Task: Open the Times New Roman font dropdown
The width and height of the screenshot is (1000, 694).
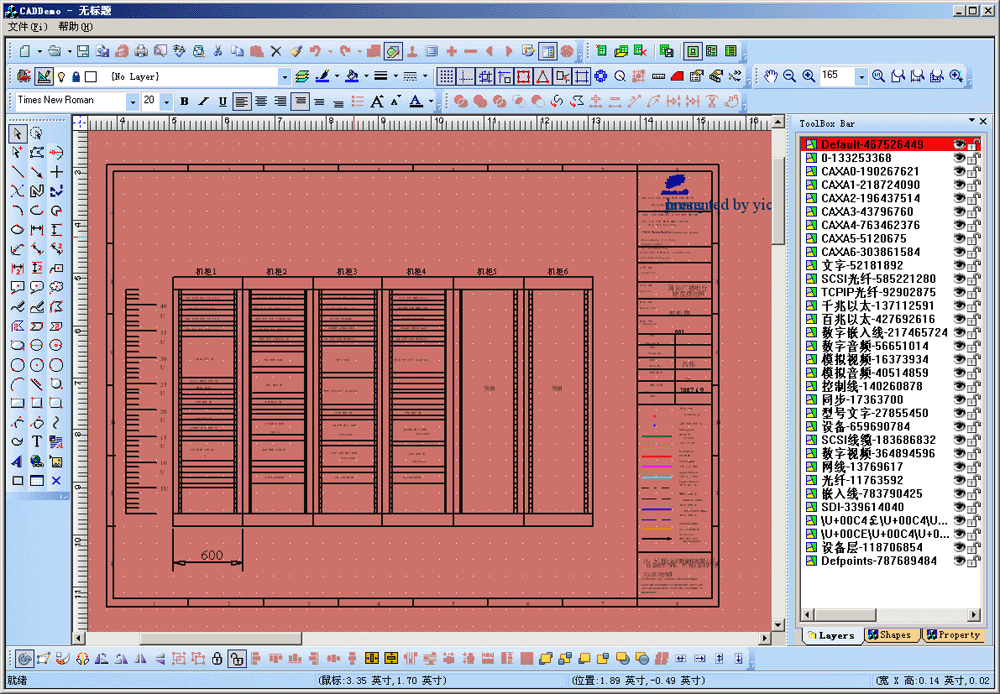Action: 132,101
